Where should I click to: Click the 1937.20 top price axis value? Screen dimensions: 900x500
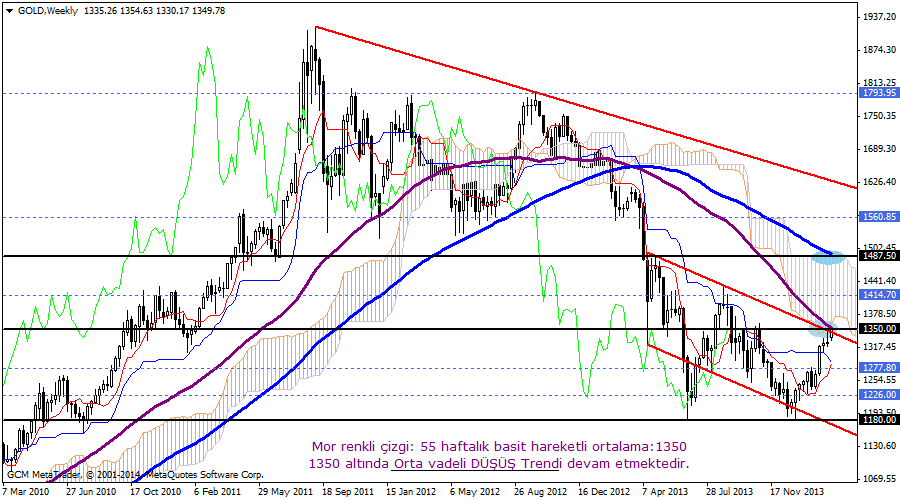877,17
